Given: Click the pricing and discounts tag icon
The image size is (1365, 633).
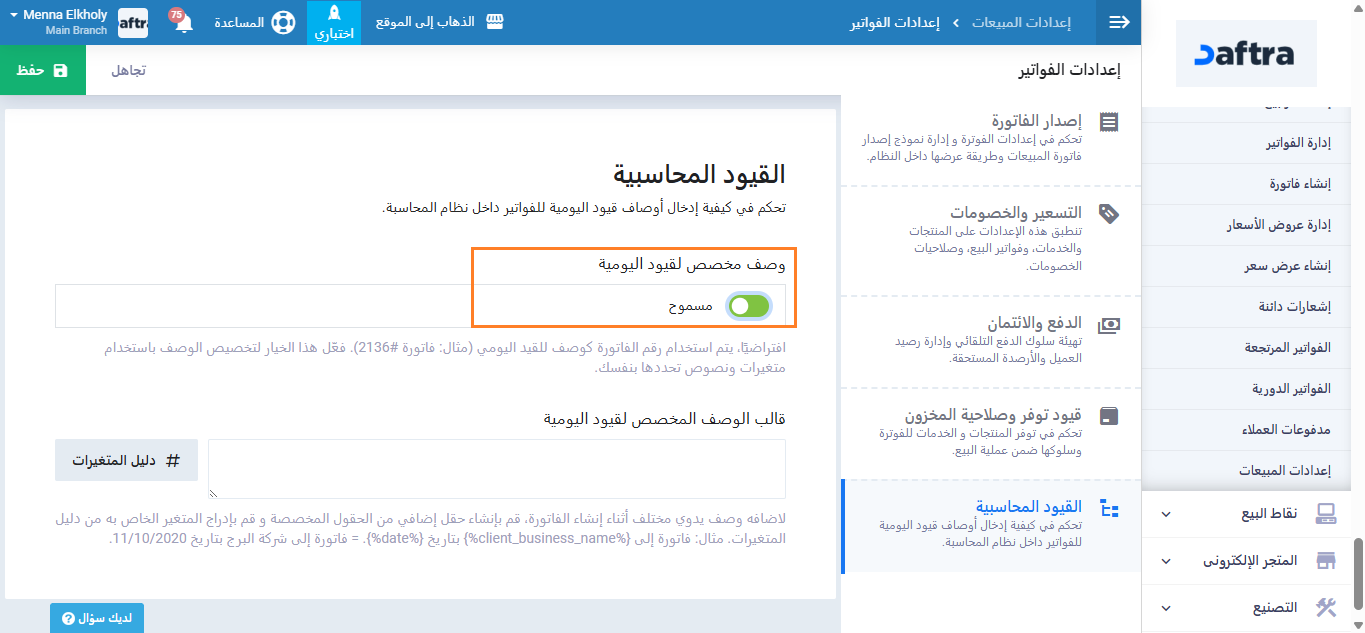Looking at the screenshot, I should tap(1109, 213).
